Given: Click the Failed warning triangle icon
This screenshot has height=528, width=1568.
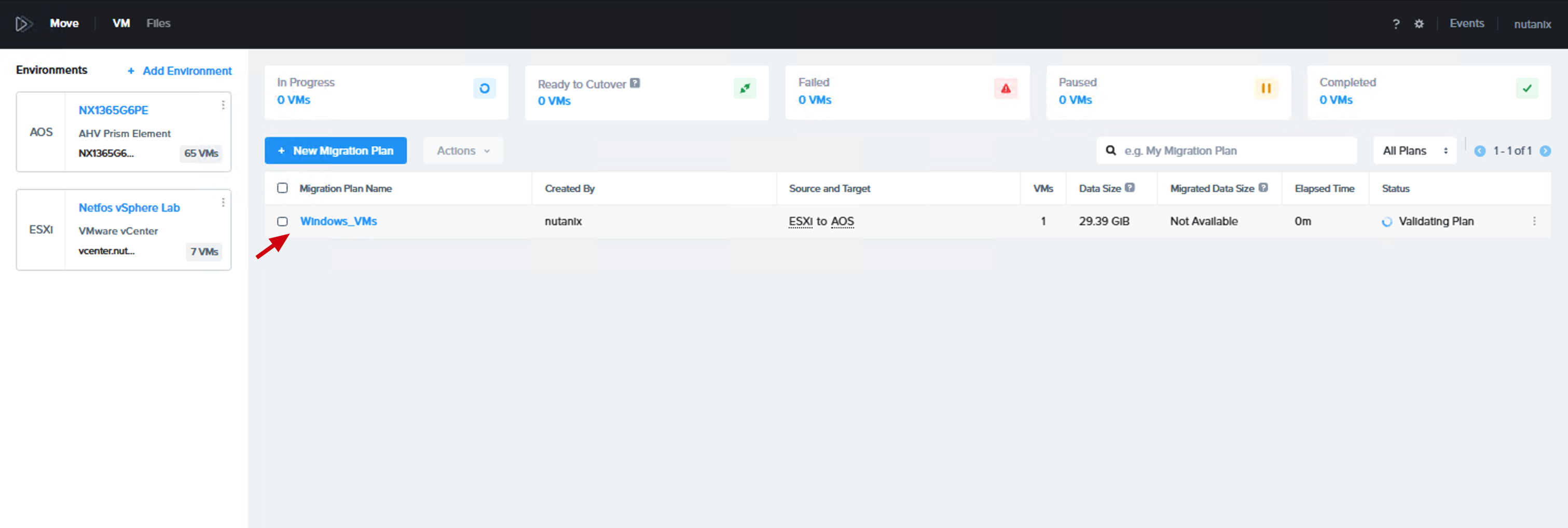Looking at the screenshot, I should coord(1006,89).
